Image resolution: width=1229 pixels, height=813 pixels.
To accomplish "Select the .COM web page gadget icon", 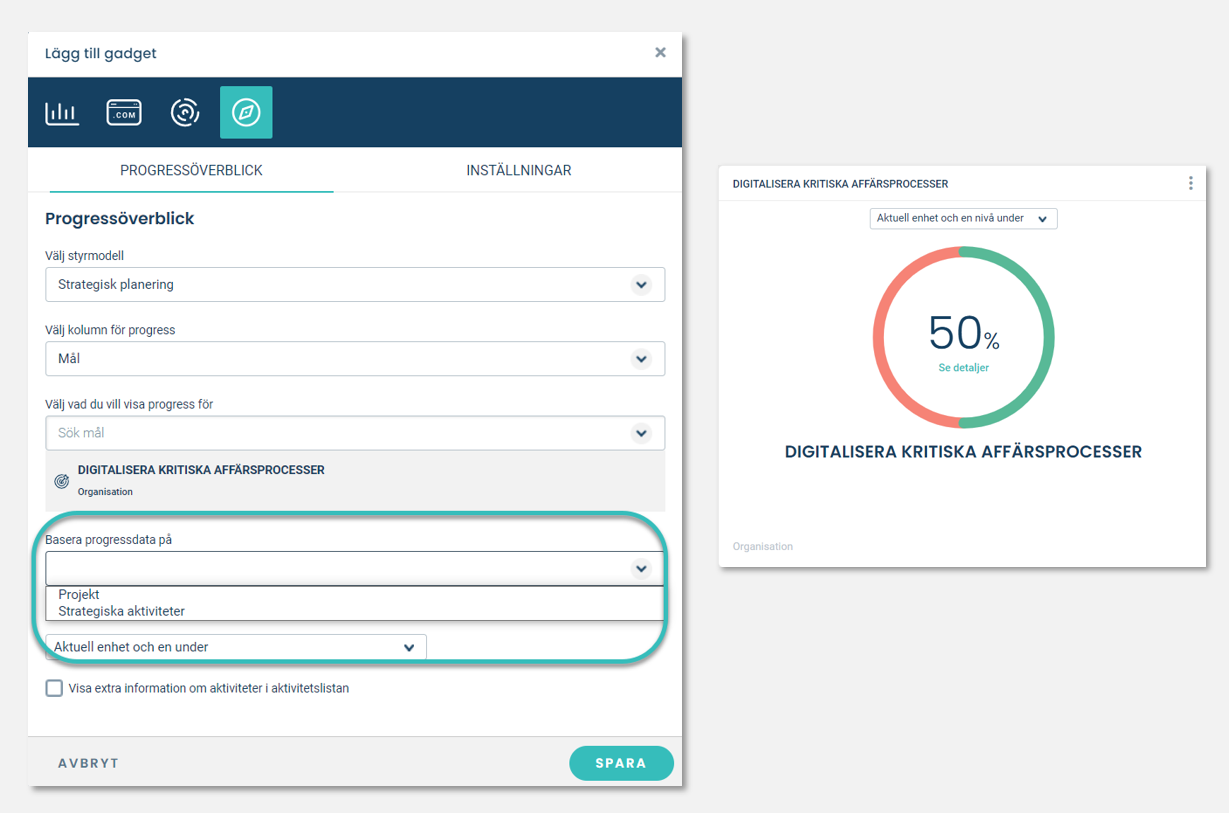I will coord(124,112).
